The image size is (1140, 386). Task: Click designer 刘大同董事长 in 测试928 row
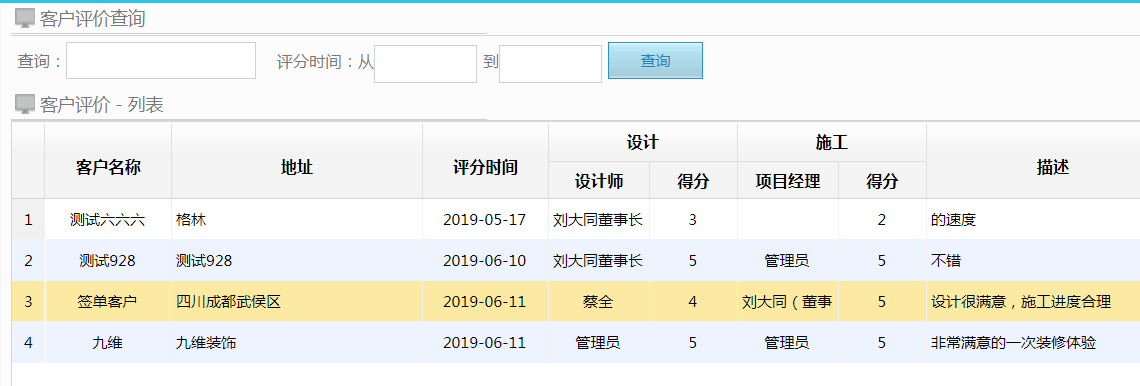(598, 260)
